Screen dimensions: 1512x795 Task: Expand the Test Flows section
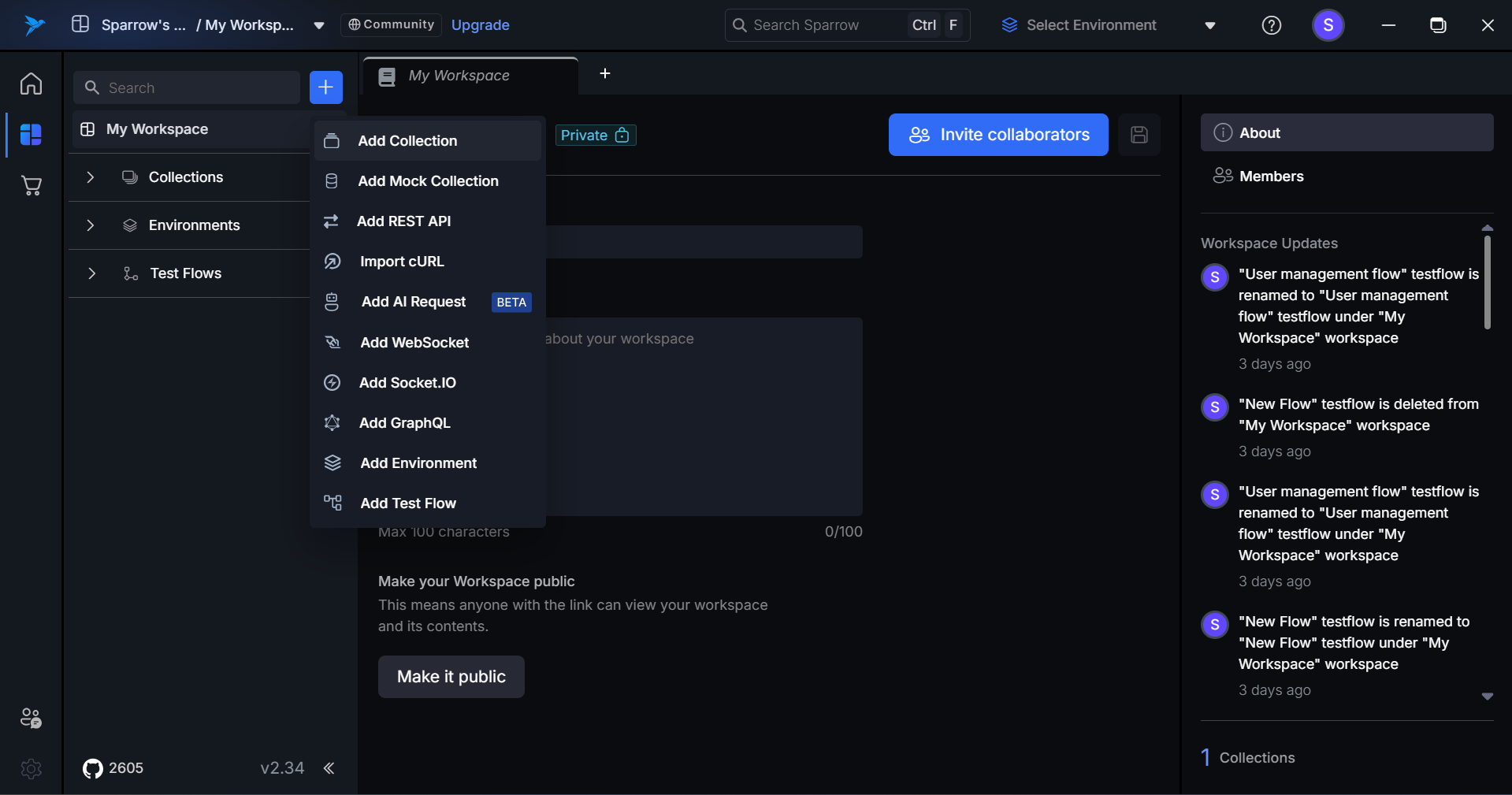point(91,273)
